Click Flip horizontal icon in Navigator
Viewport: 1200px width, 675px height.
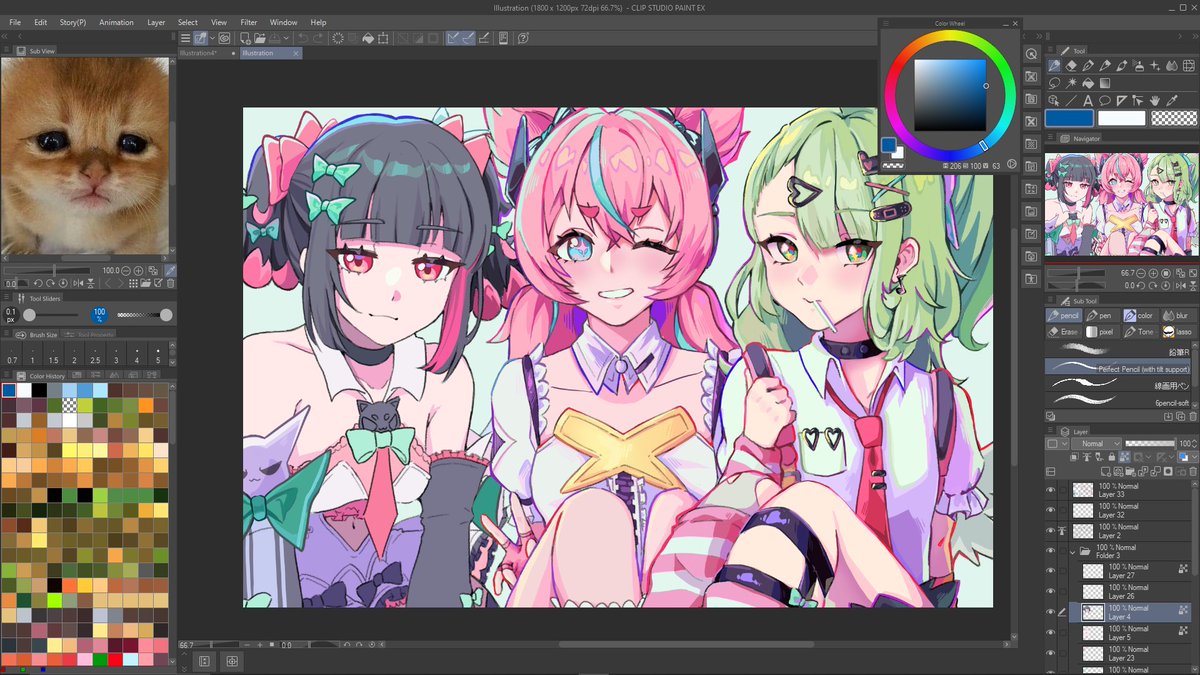point(1180,285)
